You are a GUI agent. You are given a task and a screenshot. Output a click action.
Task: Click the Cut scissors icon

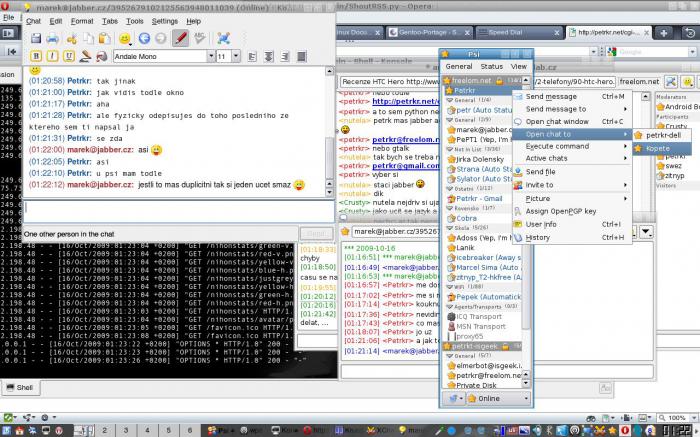71,39
